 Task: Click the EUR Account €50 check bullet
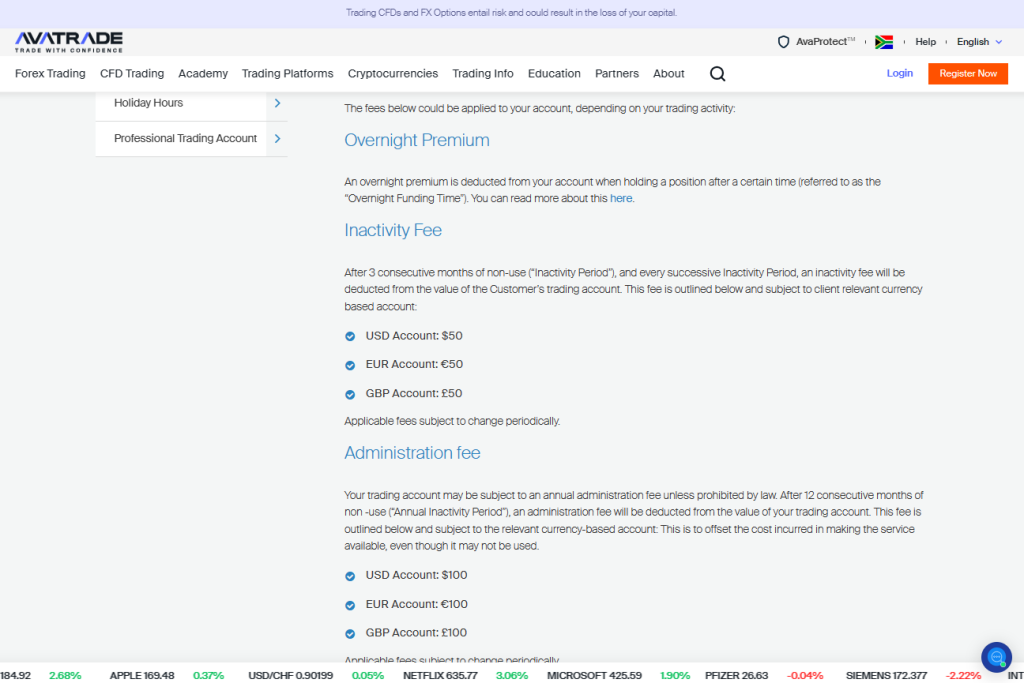pyautogui.click(x=350, y=365)
